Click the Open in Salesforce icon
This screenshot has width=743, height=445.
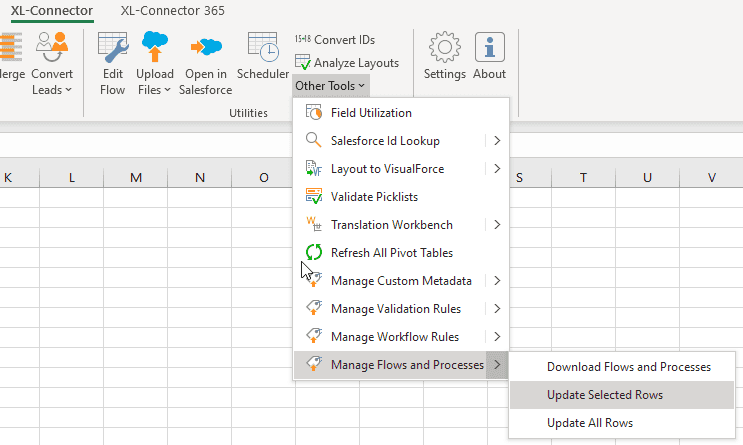tap(206, 47)
